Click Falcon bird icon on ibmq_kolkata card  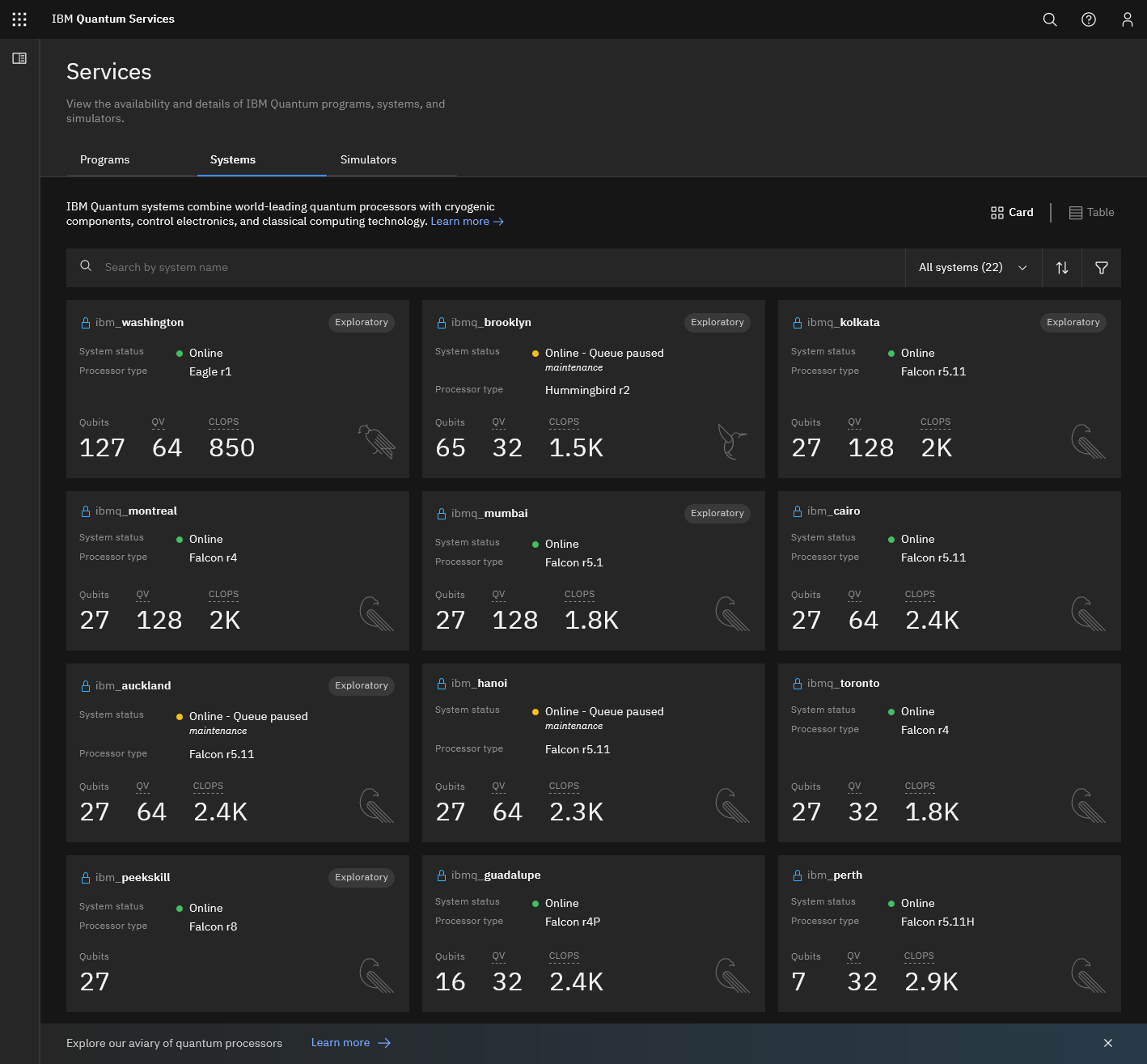click(1089, 441)
